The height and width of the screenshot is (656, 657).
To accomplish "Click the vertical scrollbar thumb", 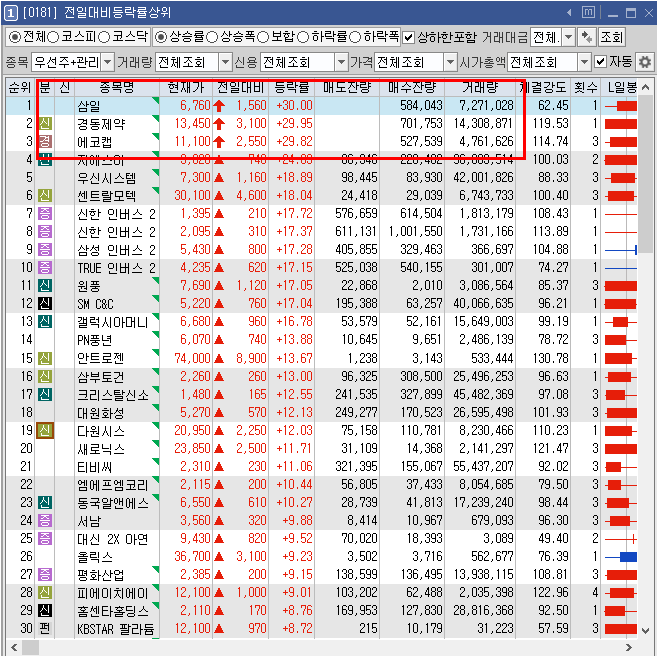I will click(646, 174).
